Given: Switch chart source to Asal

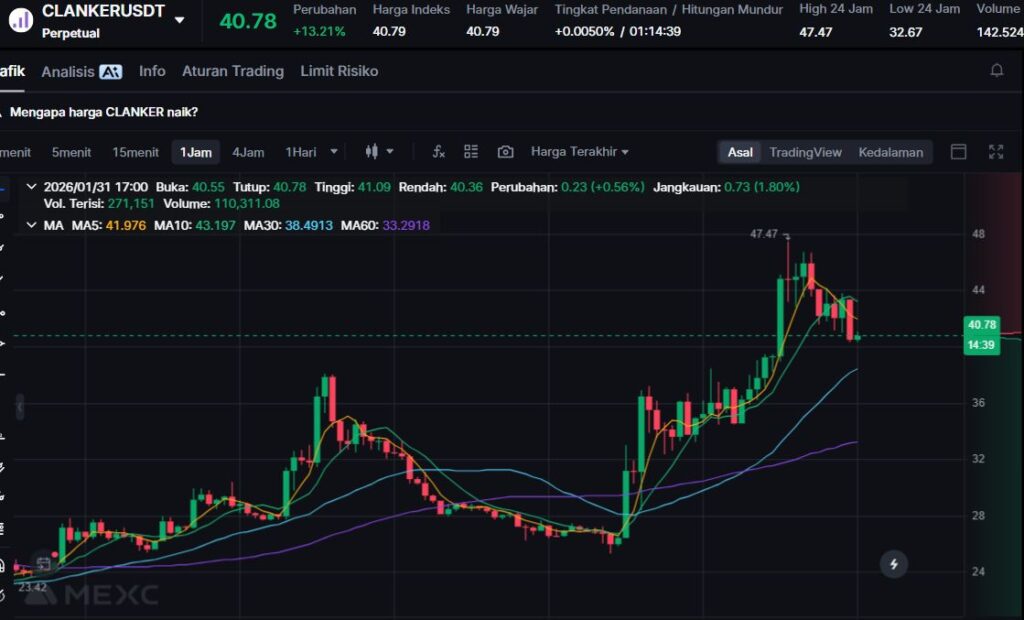Looking at the screenshot, I should click(x=740, y=152).
